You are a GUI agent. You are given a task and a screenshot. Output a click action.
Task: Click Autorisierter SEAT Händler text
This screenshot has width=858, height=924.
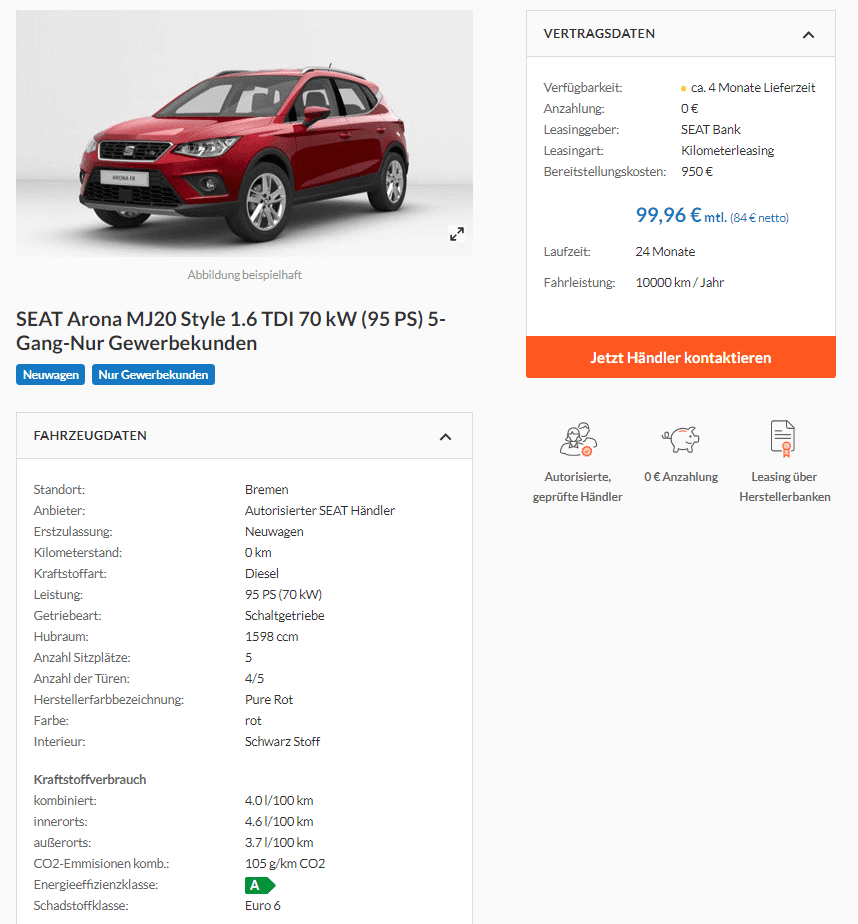pos(320,510)
